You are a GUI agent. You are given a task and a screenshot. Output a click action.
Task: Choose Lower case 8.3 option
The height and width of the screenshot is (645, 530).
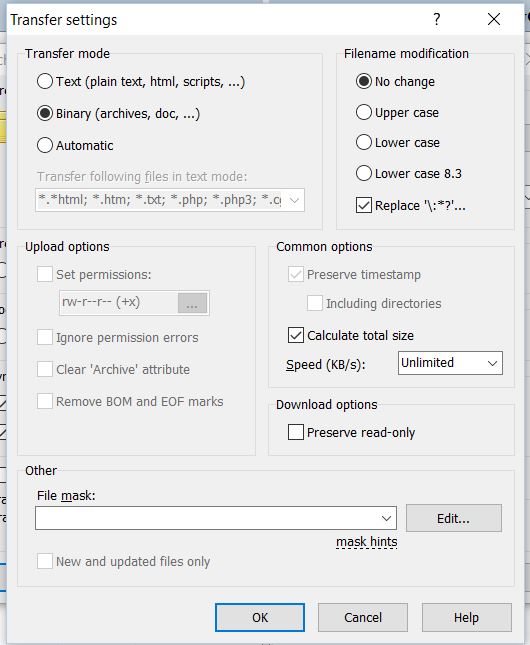(x=364, y=173)
